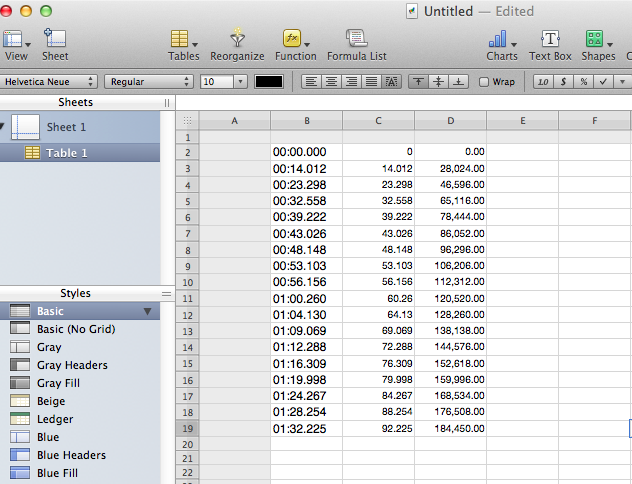
Task: Select column A header
Action: 235,120
